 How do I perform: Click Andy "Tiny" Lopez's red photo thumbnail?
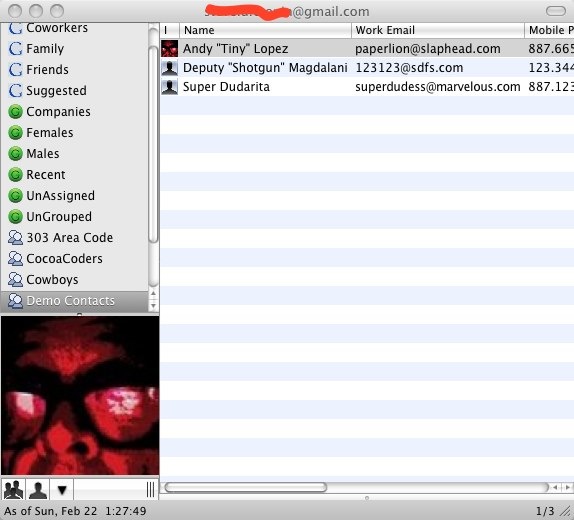pos(169,49)
